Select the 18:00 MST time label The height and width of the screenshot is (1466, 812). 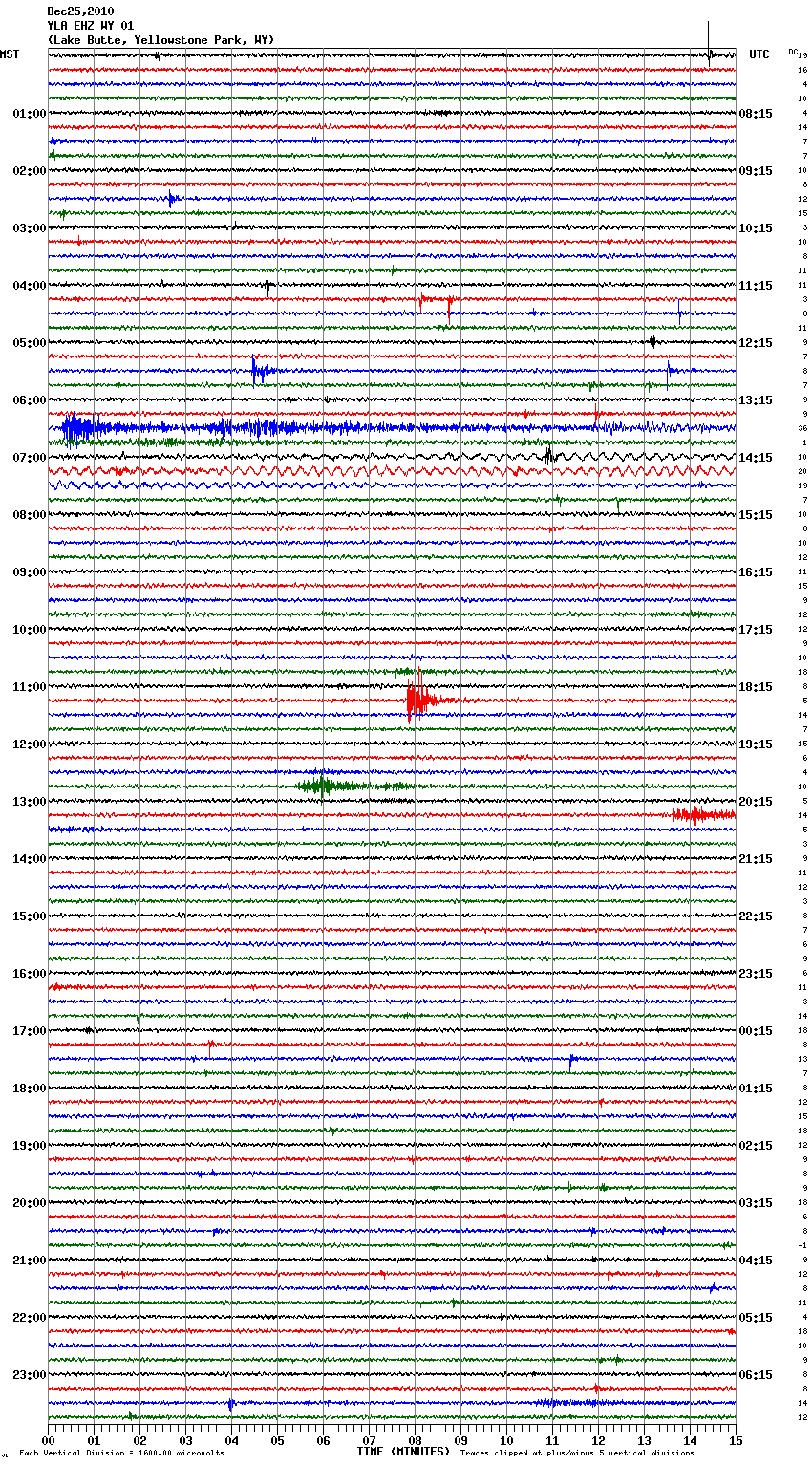30,1089
